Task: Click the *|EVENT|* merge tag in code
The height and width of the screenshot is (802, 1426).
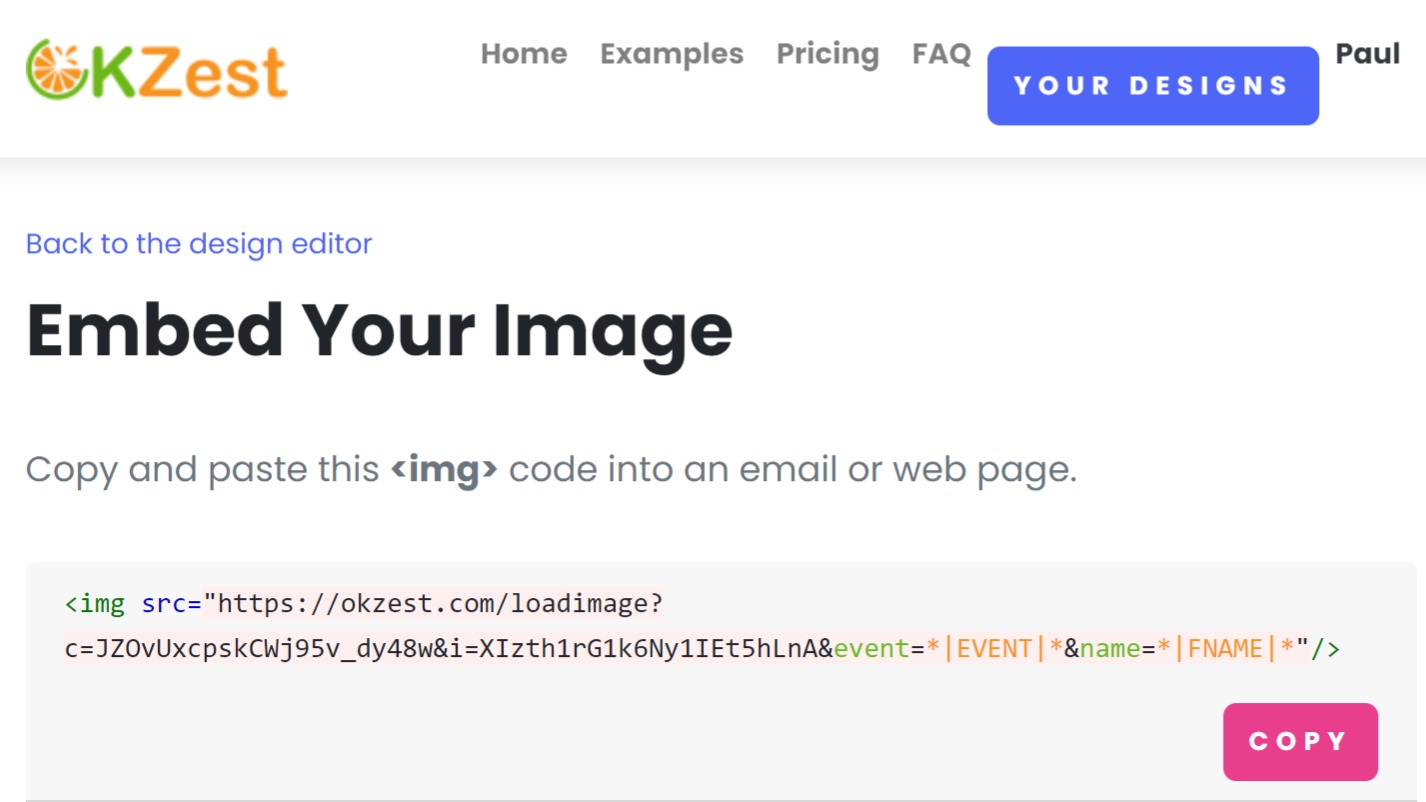Action: (994, 649)
